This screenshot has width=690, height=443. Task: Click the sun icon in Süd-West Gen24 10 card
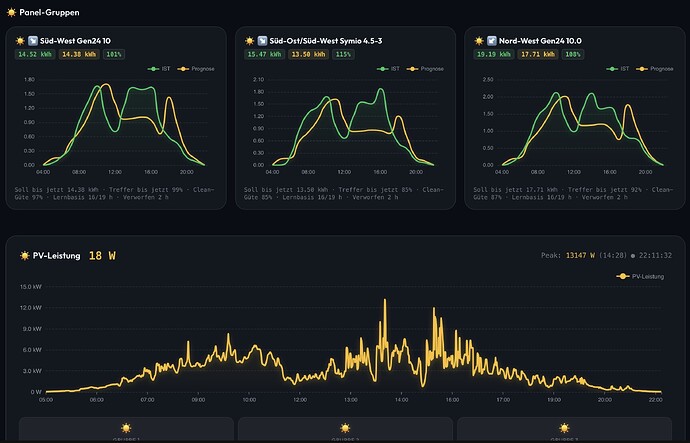20,41
